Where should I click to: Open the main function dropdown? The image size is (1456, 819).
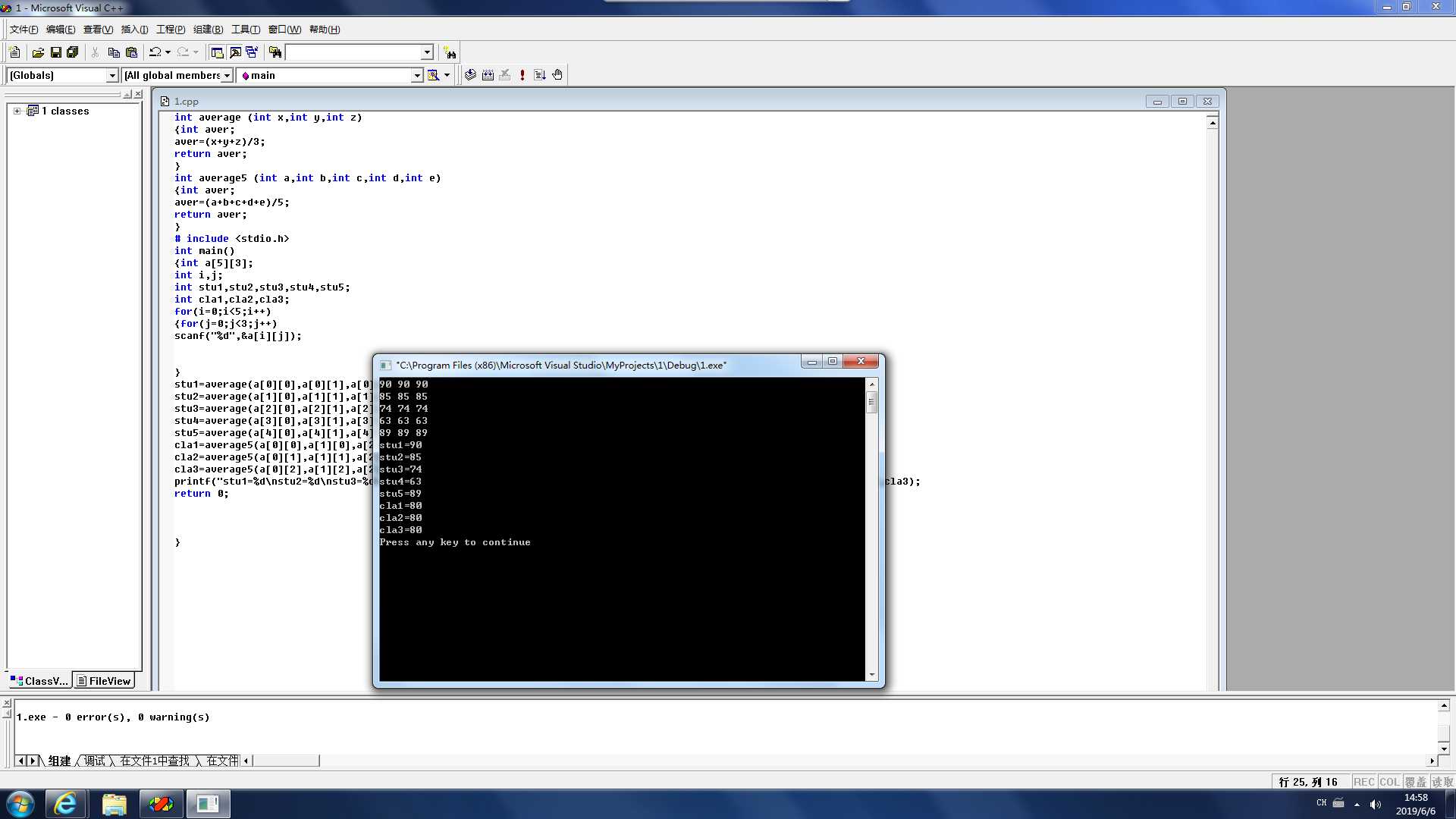[x=416, y=75]
